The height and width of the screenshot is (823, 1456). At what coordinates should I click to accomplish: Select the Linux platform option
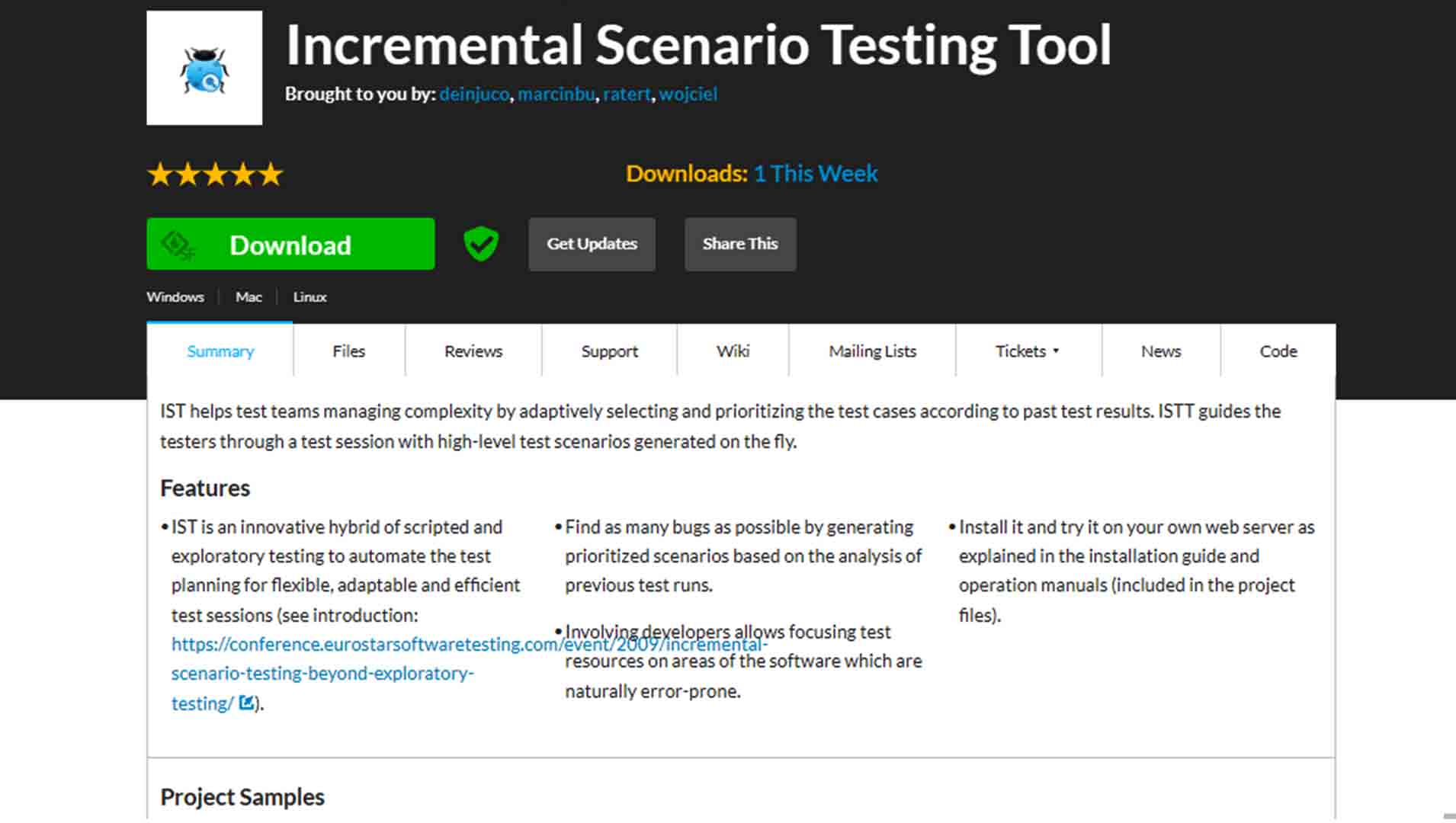click(x=309, y=297)
